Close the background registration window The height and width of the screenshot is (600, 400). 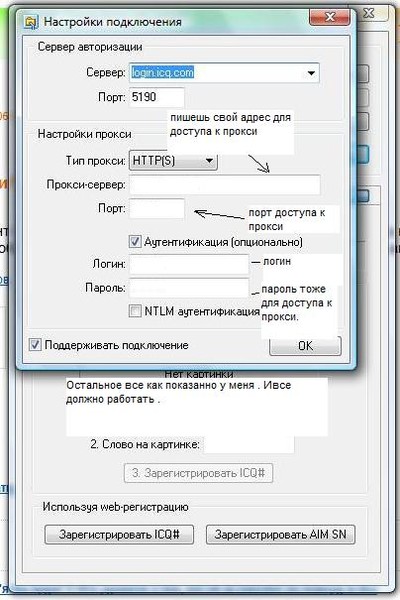pyautogui.click(x=369, y=13)
